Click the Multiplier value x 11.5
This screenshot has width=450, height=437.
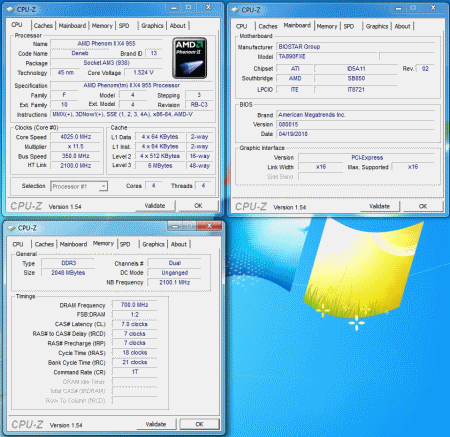(x=76, y=147)
